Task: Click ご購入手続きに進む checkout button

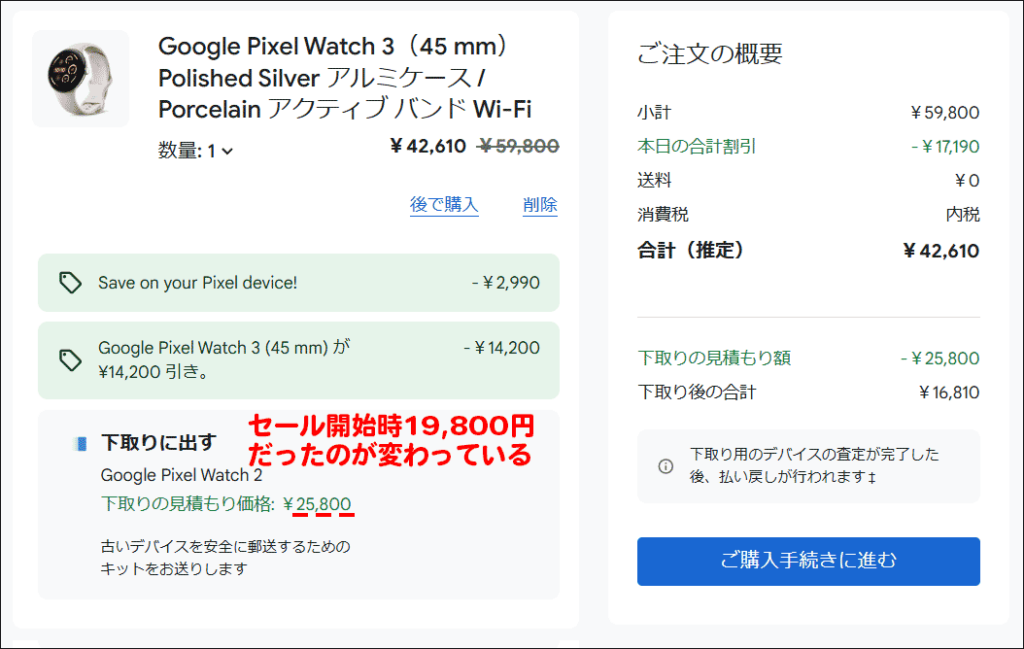Action: (x=808, y=561)
